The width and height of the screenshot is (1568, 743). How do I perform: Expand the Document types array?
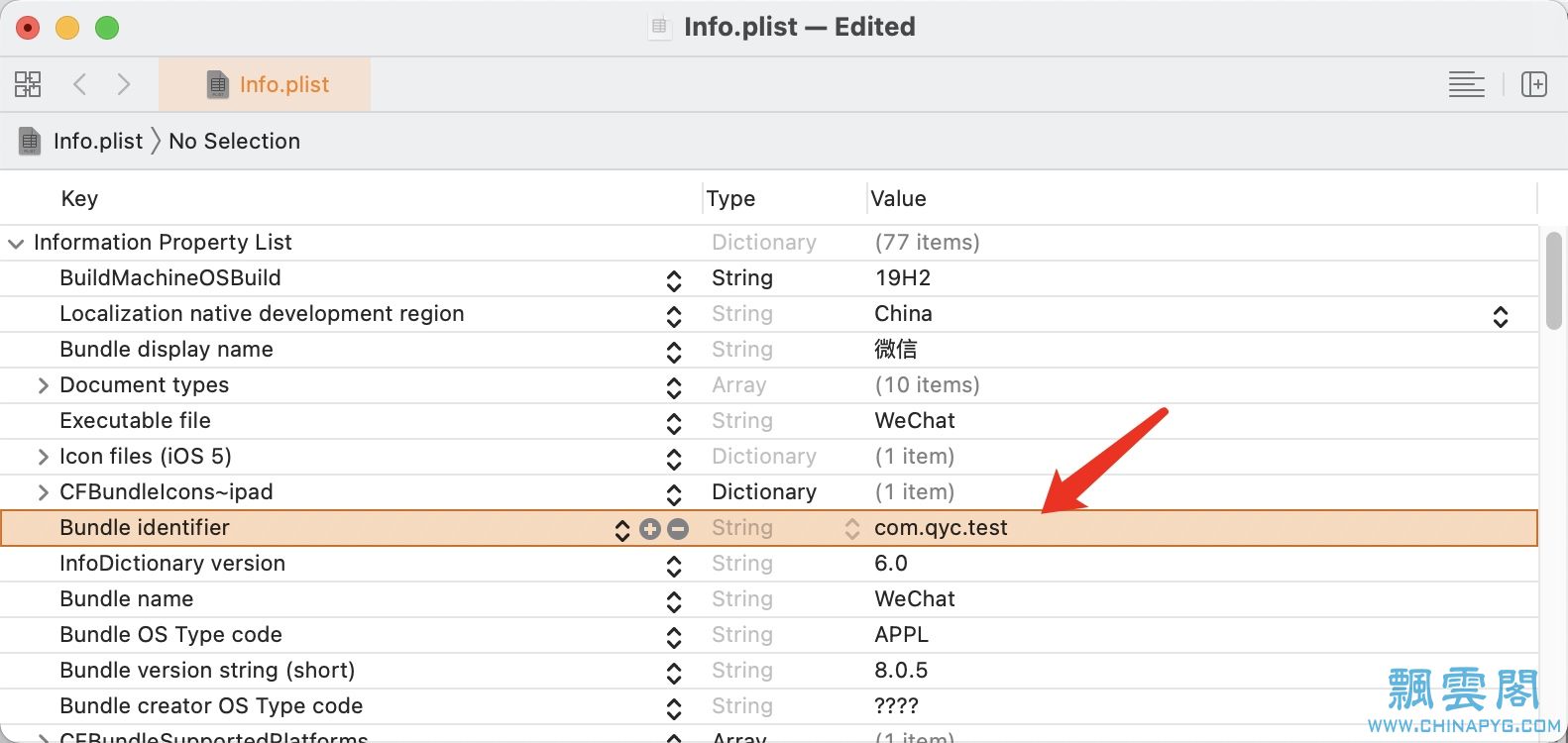[x=43, y=385]
